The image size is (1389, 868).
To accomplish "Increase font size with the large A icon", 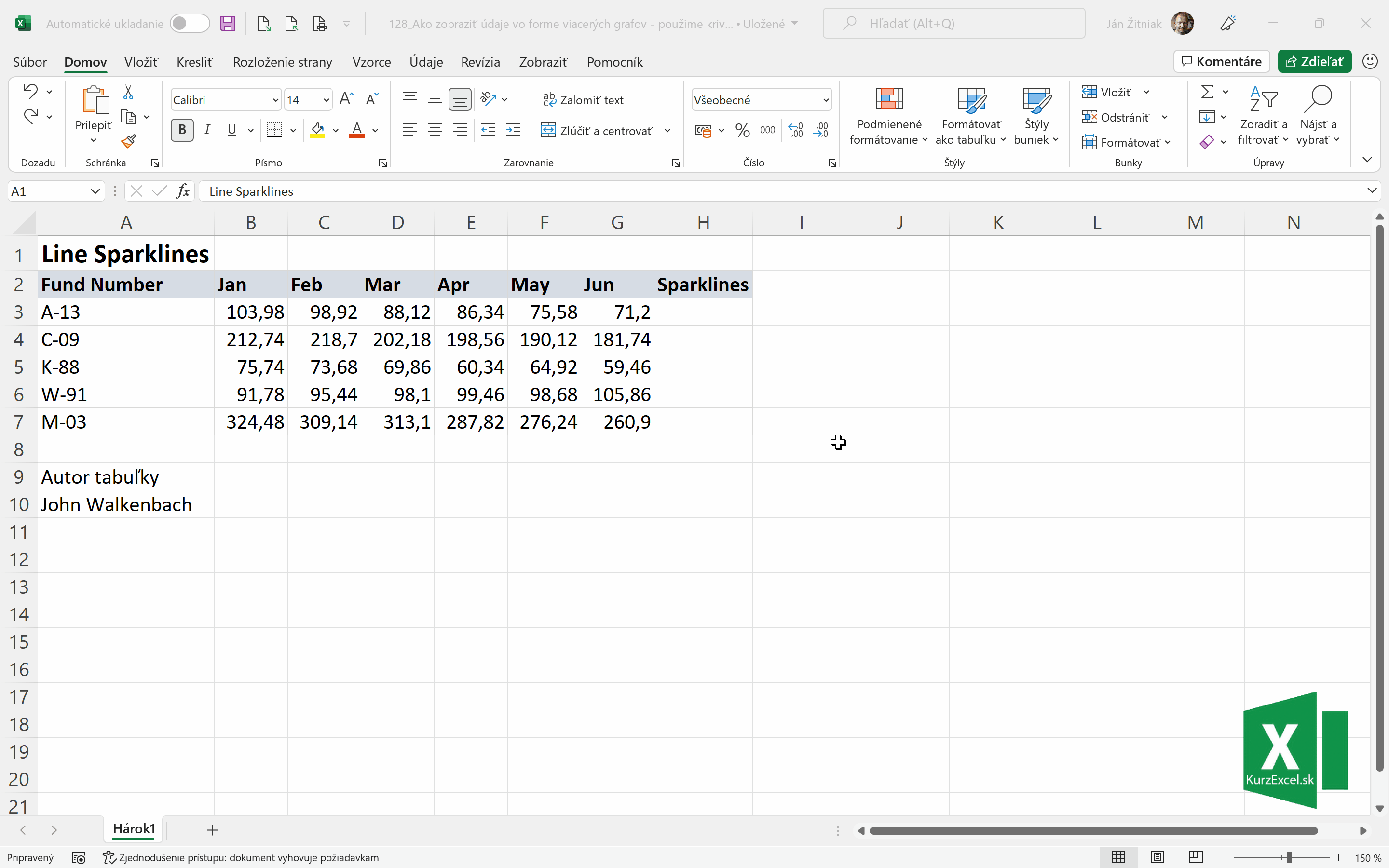I will [x=347, y=99].
